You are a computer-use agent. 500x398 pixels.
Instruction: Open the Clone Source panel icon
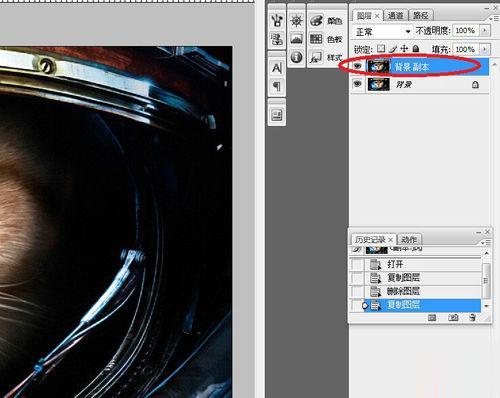coord(276,39)
